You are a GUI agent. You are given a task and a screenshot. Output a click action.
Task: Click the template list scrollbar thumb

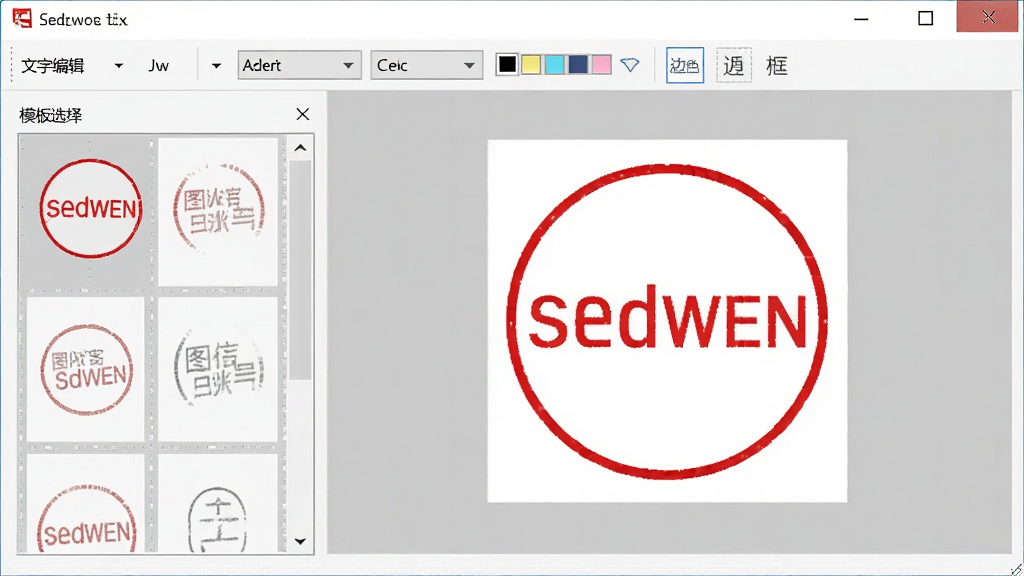(x=300, y=270)
